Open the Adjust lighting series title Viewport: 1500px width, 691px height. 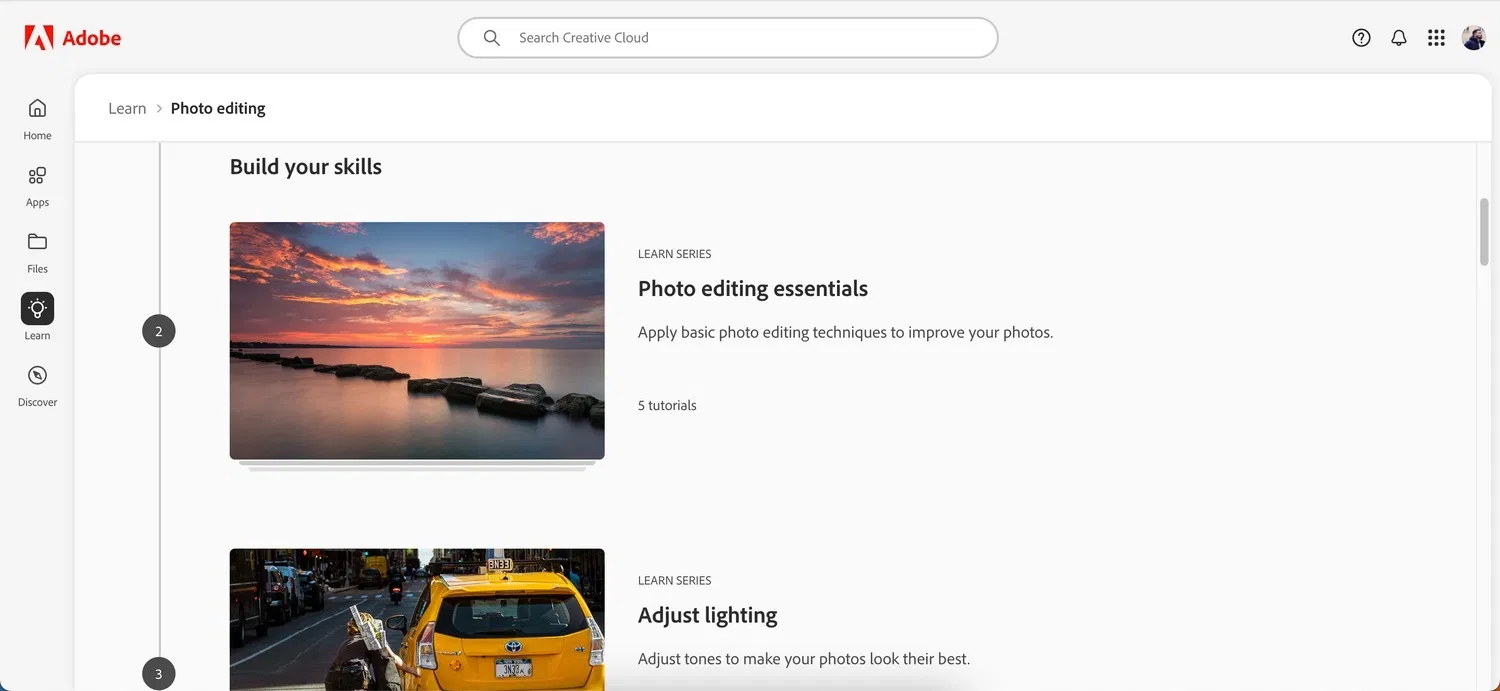[x=707, y=615]
